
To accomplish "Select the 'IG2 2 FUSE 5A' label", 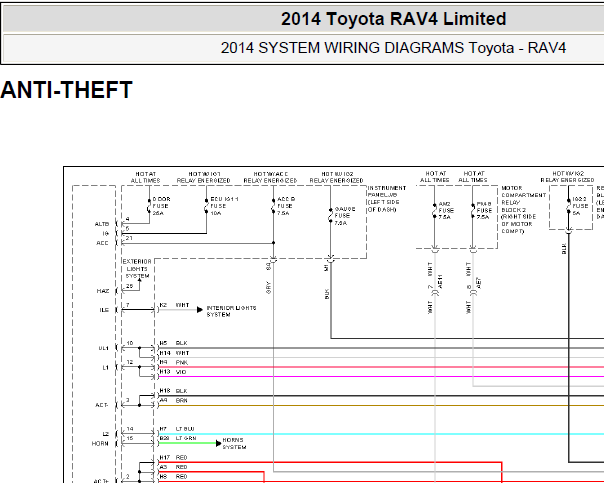I will pyautogui.click(x=580, y=206).
